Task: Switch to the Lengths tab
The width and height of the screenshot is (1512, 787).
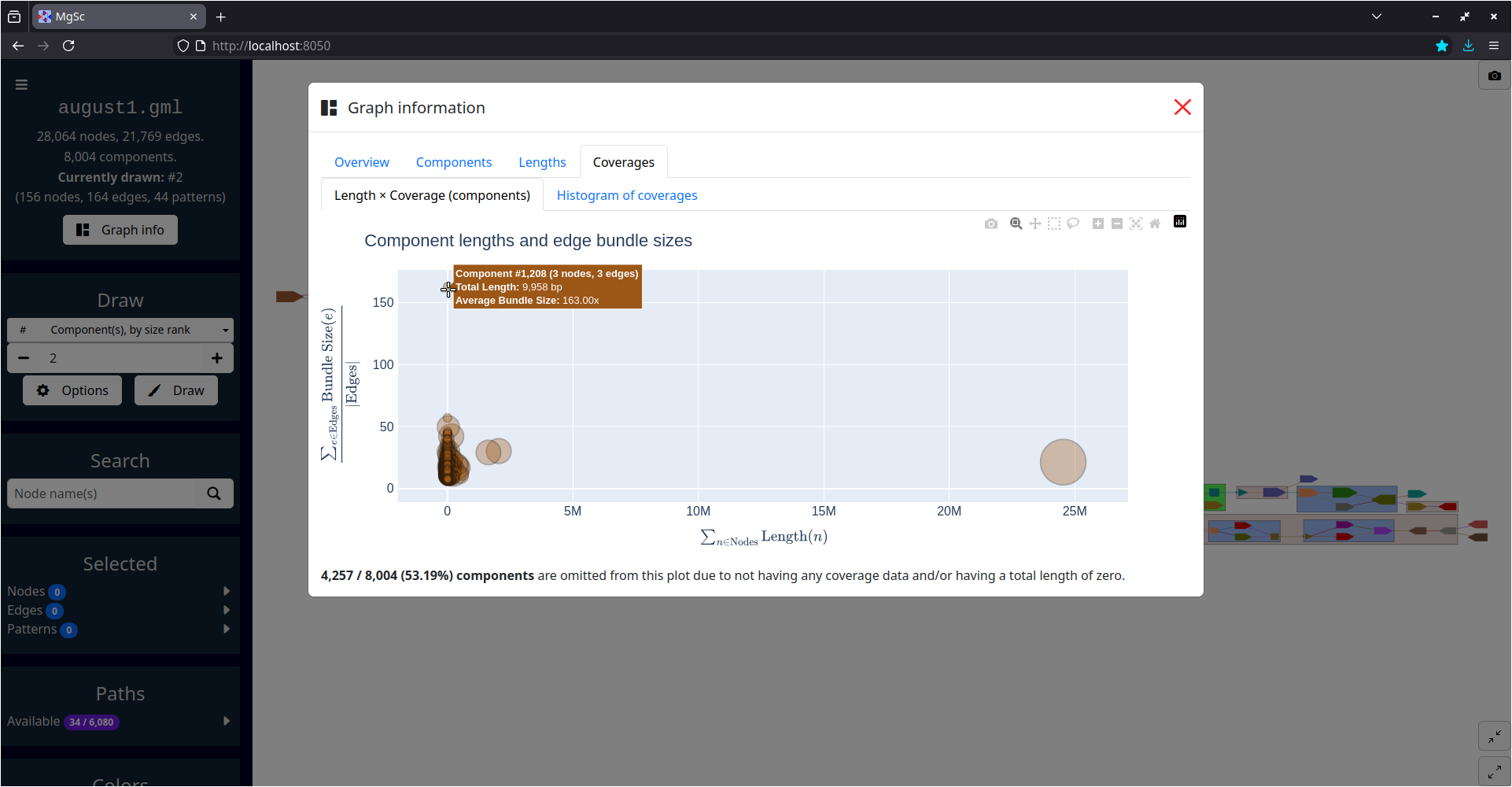Action: tap(542, 162)
